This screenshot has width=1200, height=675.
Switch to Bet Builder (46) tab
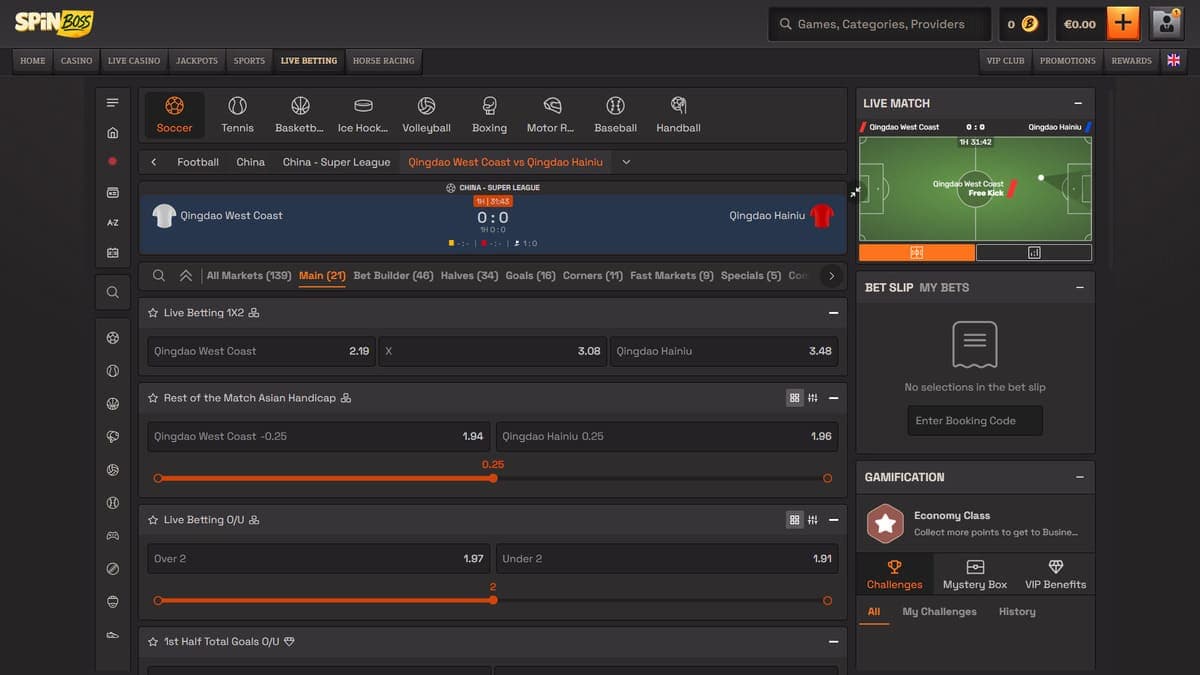(x=393, y=276)
